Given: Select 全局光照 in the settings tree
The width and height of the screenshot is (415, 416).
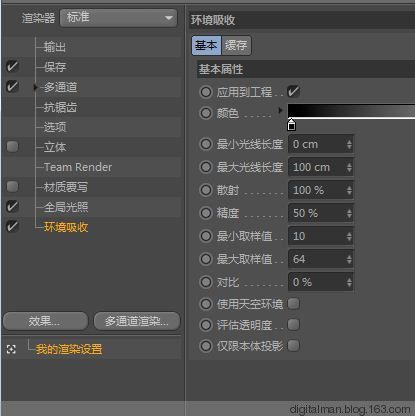Looking at the screenshot, I should click(66, 207).
